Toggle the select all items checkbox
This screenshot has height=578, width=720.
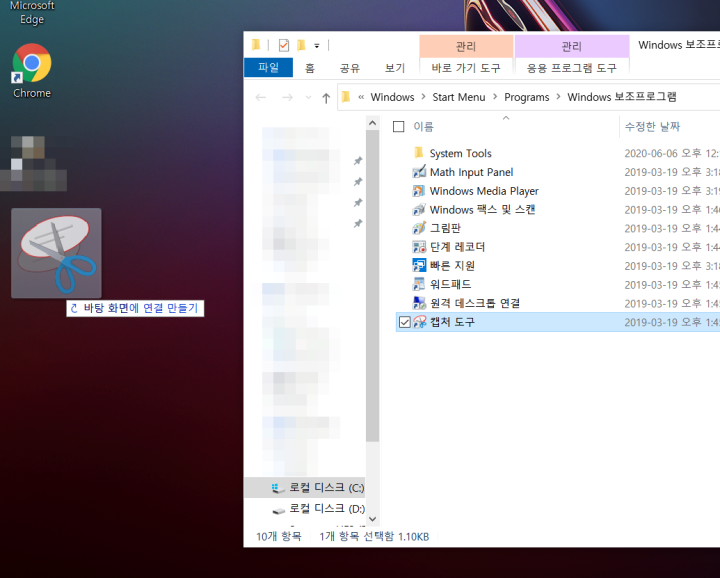tap(399, 126)
